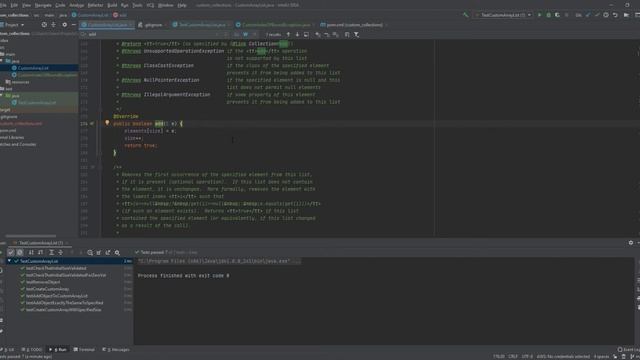This screenshot has width=640, height=360.
Task: Open the Window menu
Action: (165, 5)
